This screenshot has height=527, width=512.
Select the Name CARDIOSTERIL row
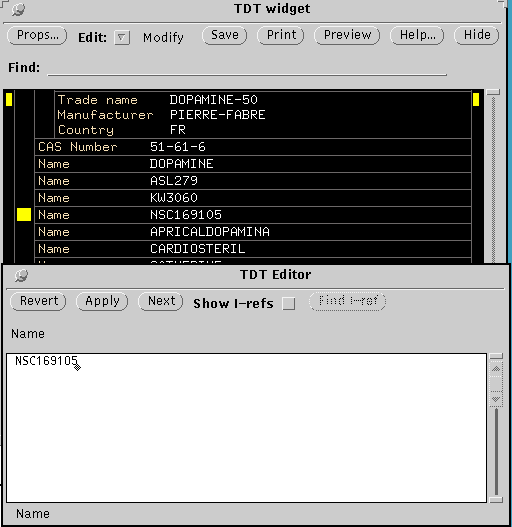click(x=253, y=249)
